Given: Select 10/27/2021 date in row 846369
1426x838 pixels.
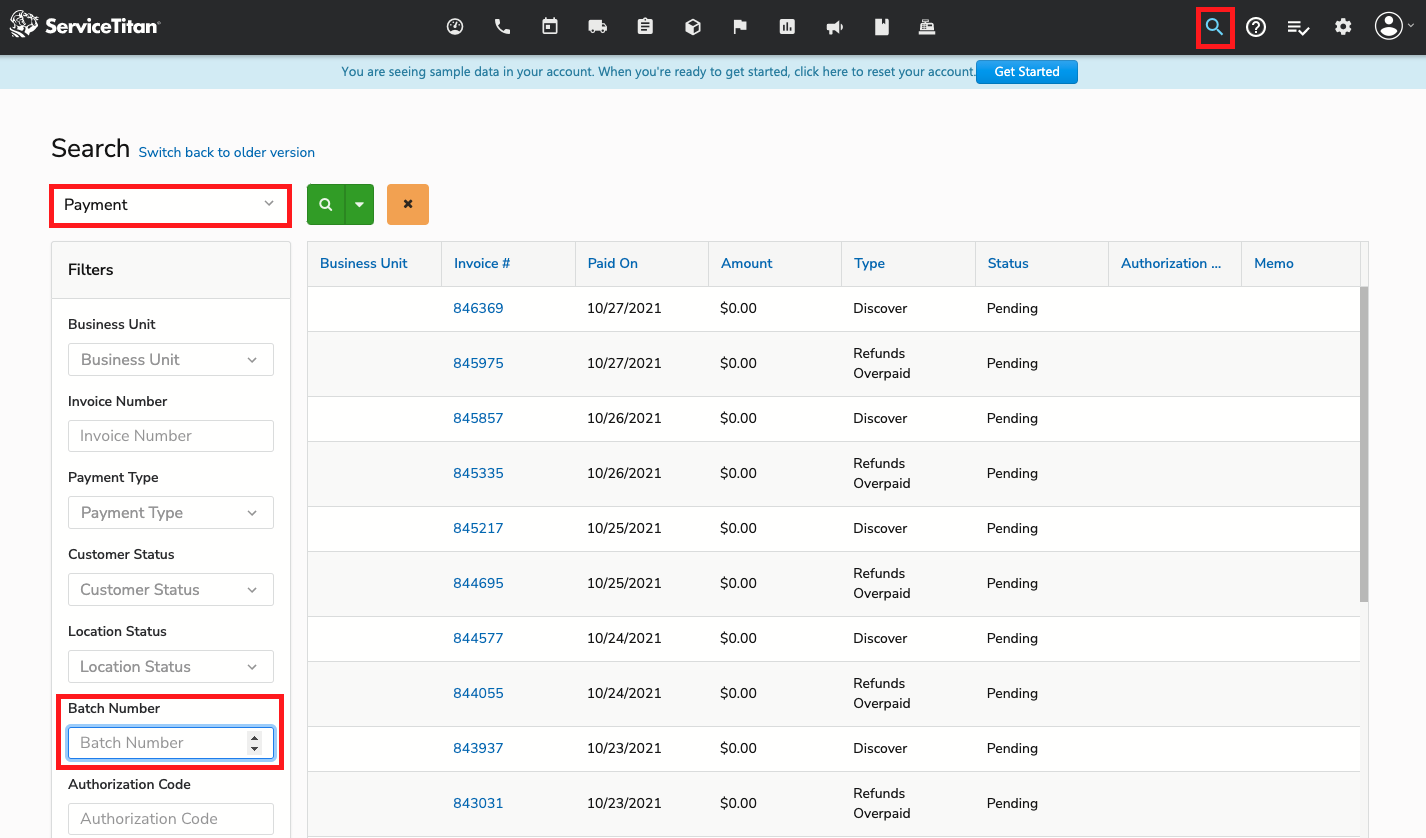Looking at the screenshot, I should coord(624,309).
